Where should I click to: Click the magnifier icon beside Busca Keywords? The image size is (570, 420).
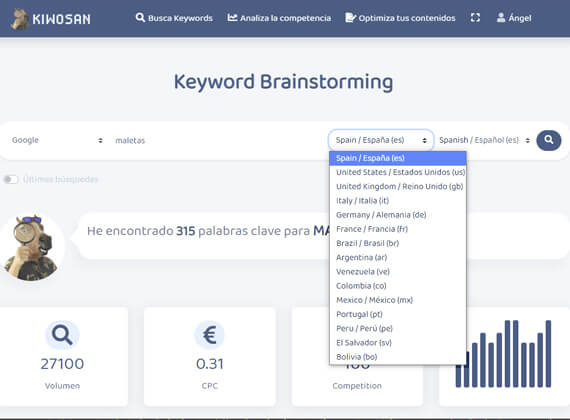point(140,17)
